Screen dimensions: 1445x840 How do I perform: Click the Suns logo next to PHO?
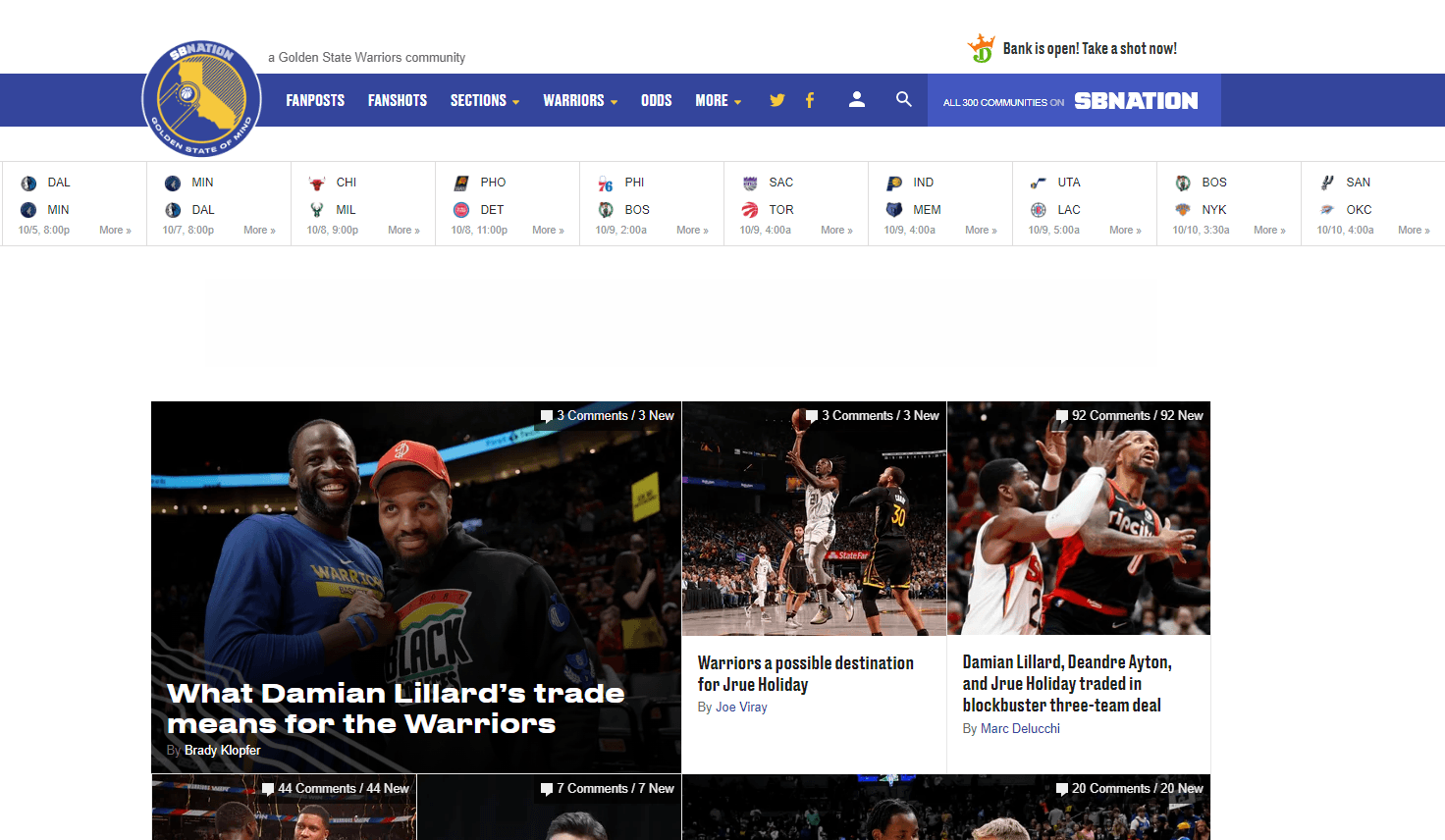pyautogui.click(x=460, y=184)
